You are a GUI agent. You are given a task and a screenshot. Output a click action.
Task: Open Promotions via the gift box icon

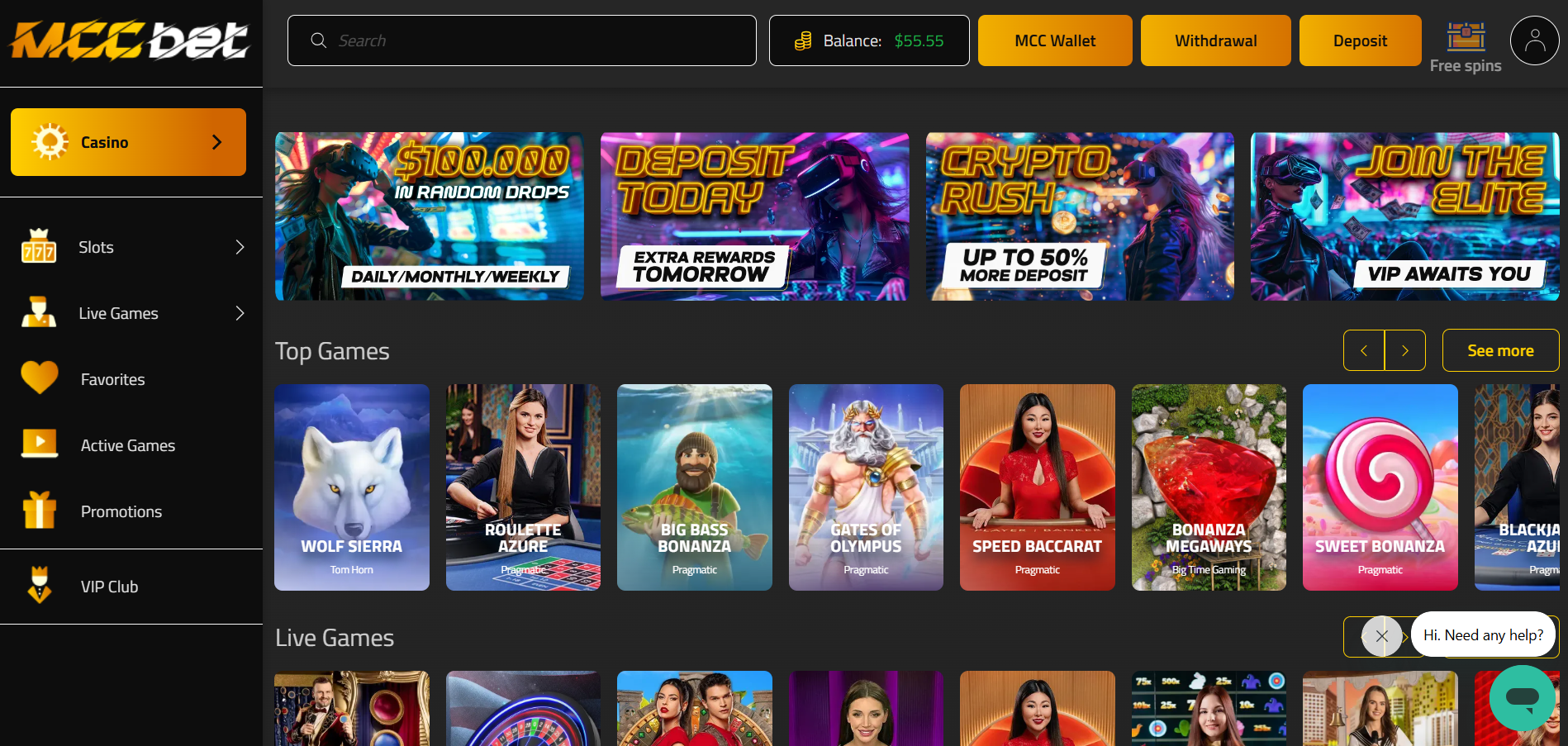click(x=40, y=511)
